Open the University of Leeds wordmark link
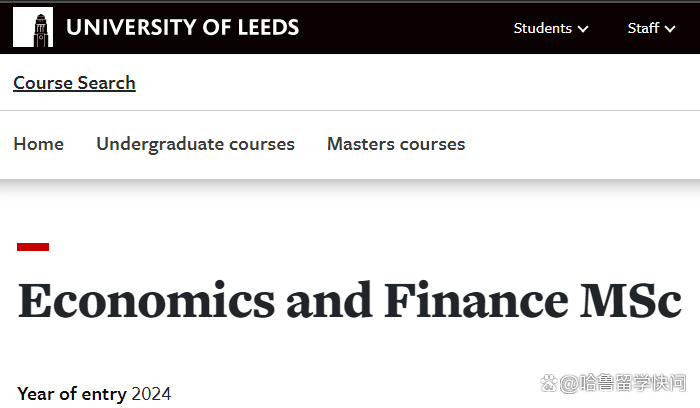The width and height of the screenshot is (700, 408). click(182, 28)
